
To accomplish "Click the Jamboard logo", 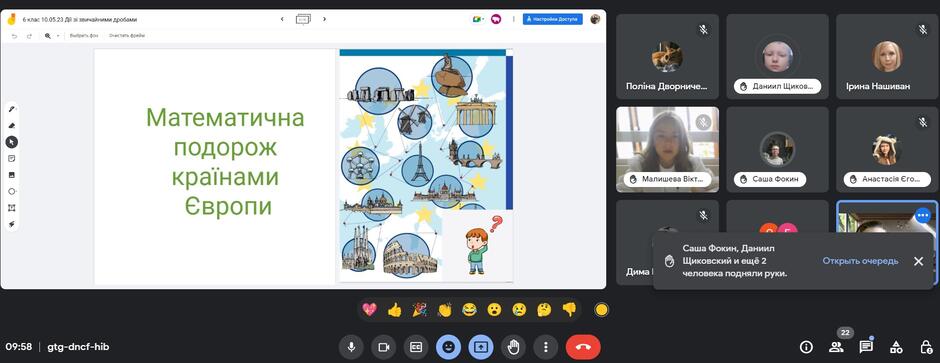I will [11, 19].
